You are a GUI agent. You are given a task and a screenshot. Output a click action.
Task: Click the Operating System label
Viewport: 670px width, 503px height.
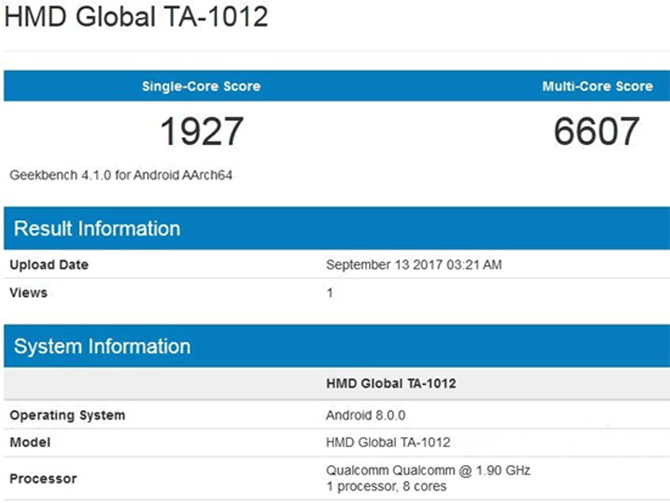68,415
